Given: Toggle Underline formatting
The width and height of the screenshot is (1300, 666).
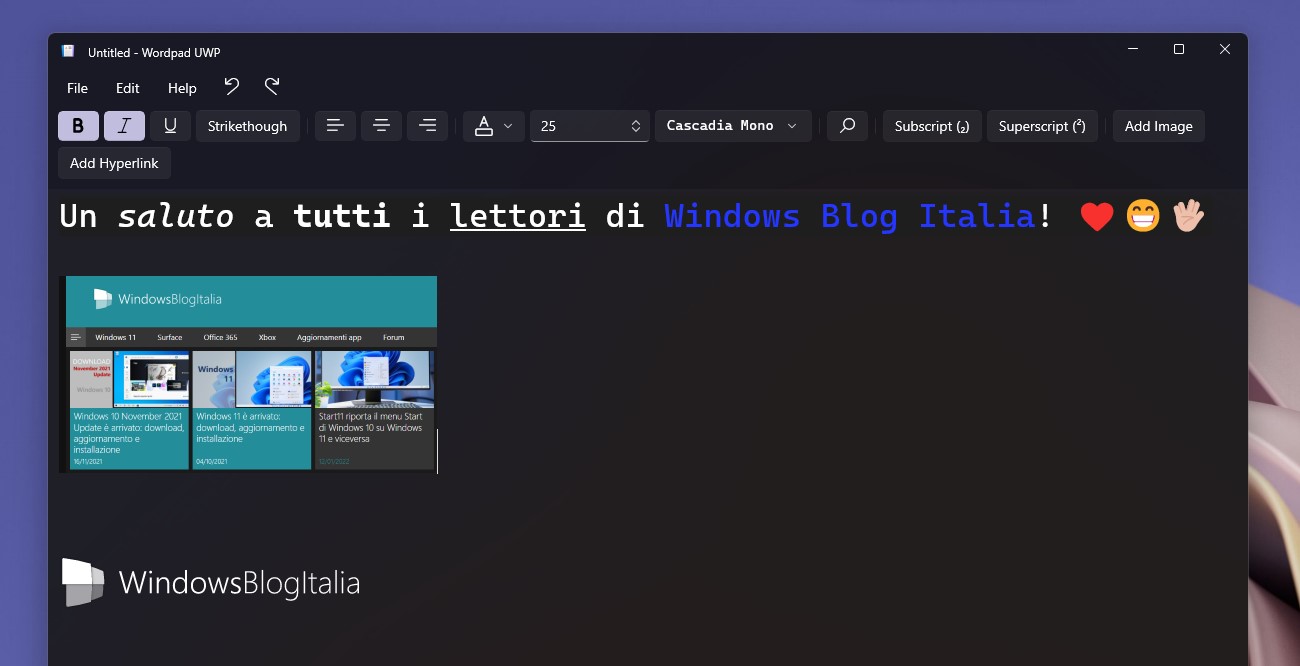Looking at the screenshot, I should (170, 126).
